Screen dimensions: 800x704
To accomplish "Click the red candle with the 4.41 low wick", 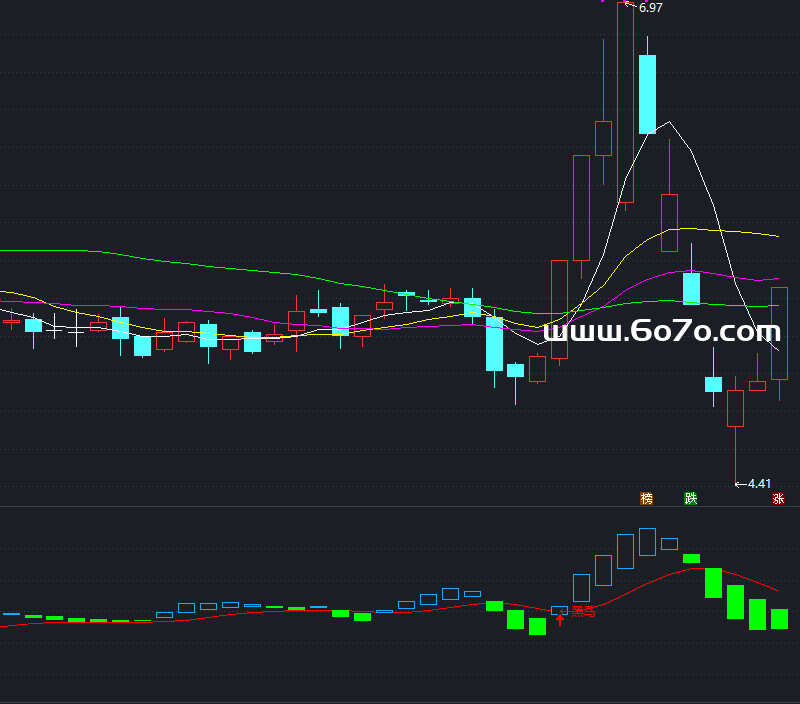I will [x=735, y=408].
